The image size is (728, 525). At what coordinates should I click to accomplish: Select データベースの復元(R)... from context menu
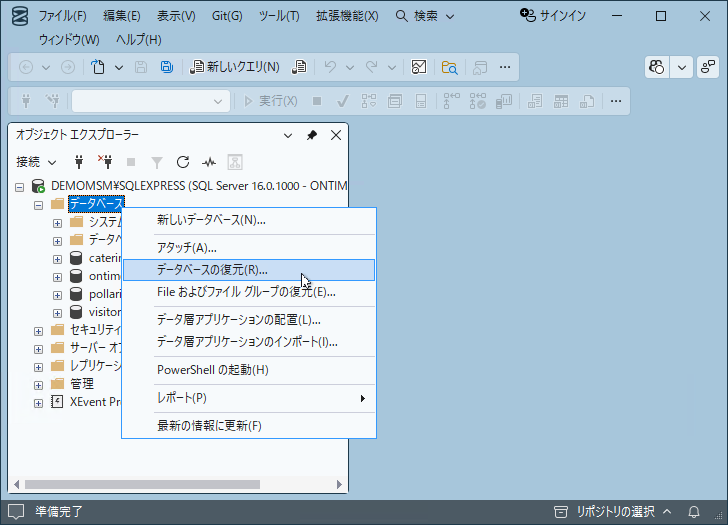coord(212,270)
